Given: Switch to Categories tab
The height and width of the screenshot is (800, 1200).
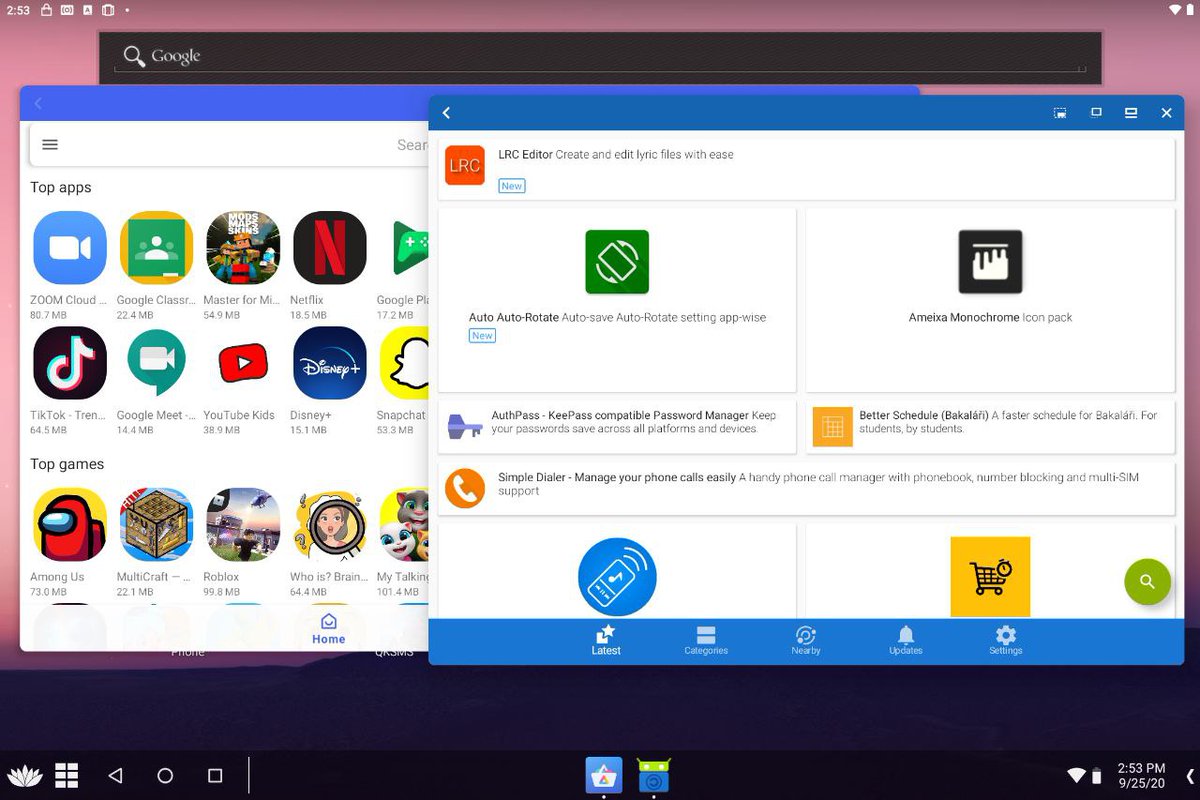Looking at the screenshot, I should pyautogui.click(x=706, y=641).
